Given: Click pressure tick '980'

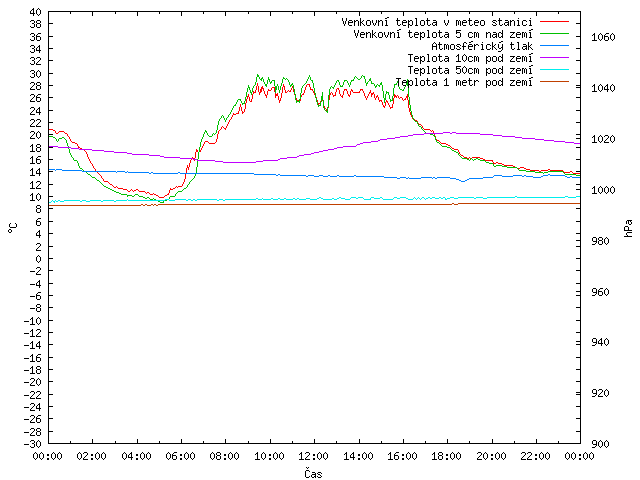Looking at the screenshot, I should click(600, 241).
